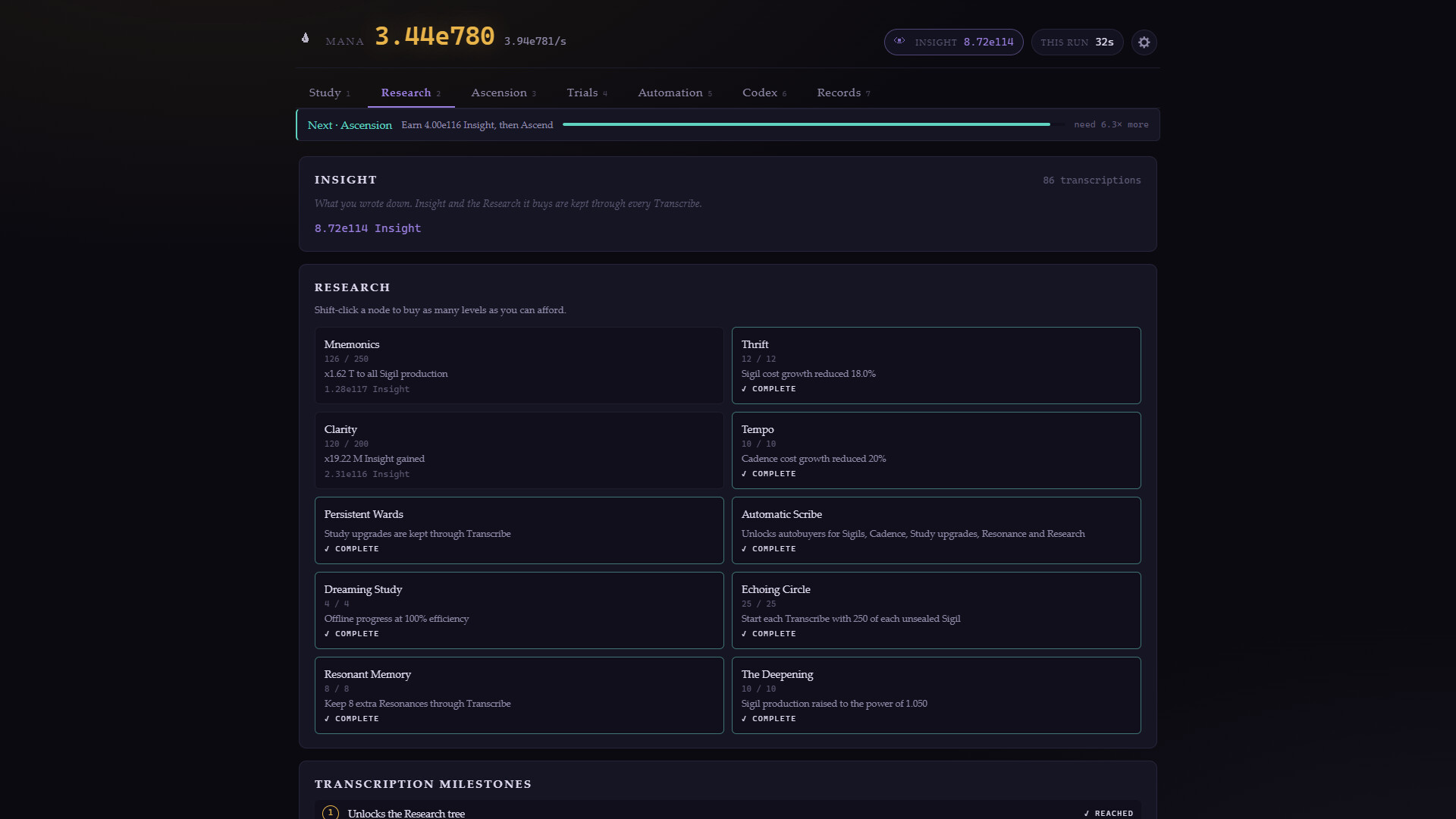The image size is (1456, 819).
Task: Select the Dreaming Study node
Action: pos(519,610)
